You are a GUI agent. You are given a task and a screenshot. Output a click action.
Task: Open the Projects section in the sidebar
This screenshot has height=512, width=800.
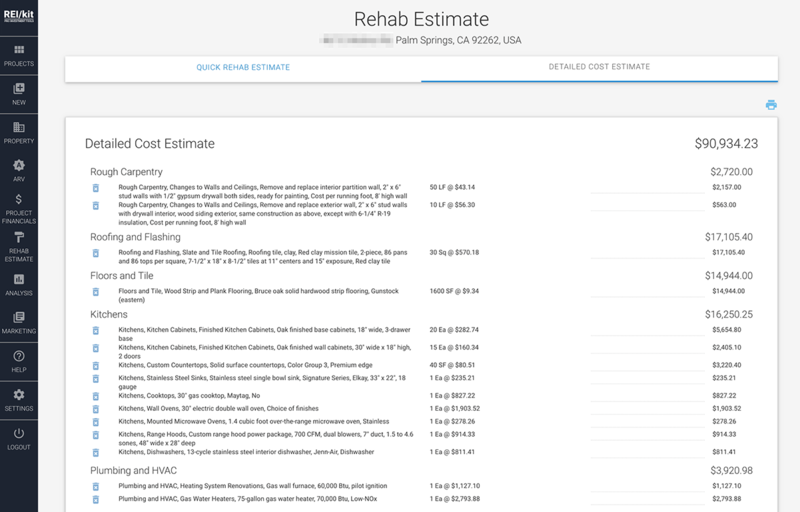tap(19, 55)
